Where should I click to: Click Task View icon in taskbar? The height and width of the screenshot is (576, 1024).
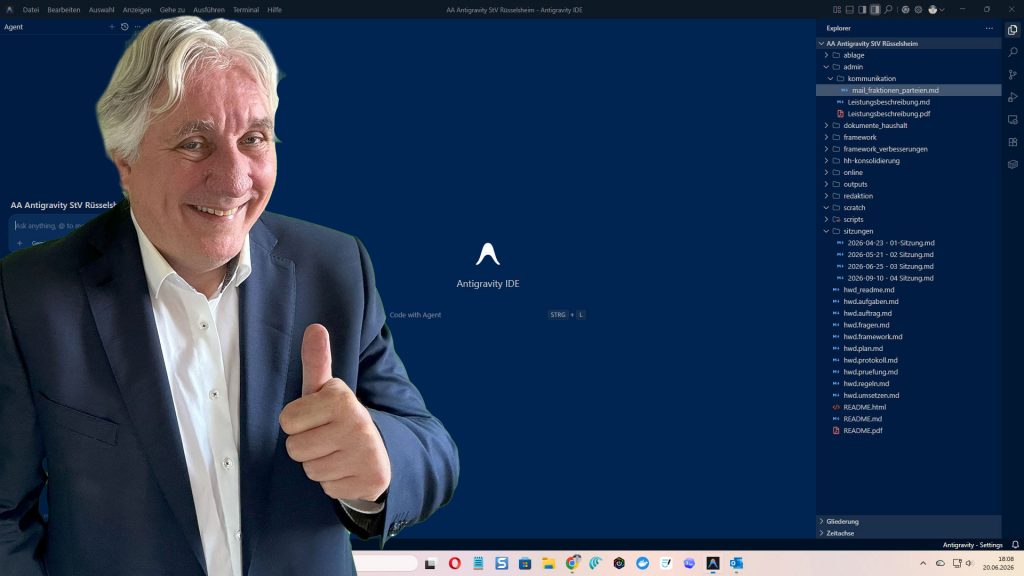click(430, 563)
